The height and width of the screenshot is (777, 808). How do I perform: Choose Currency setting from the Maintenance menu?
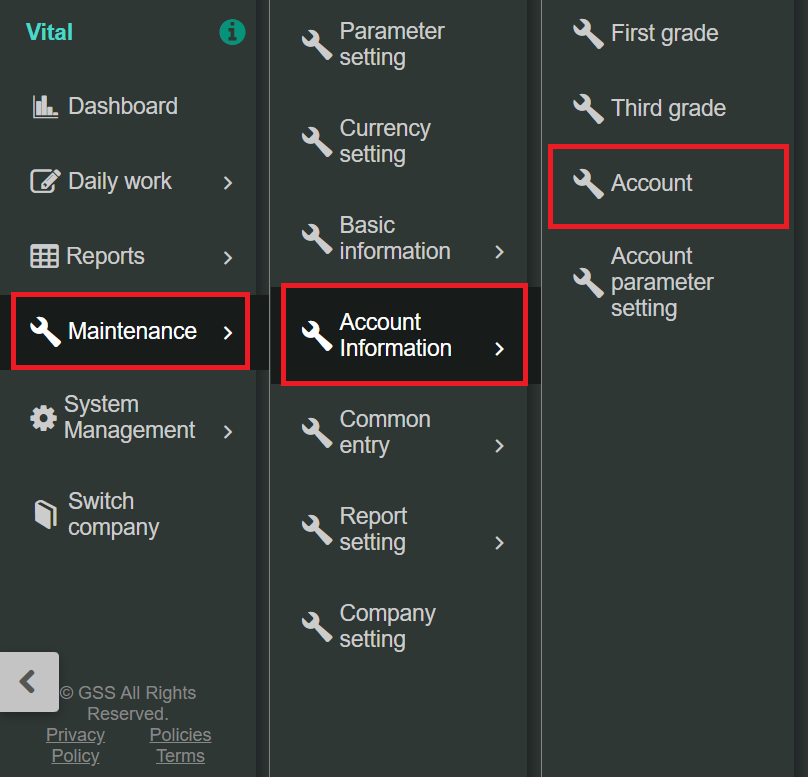click(x=385, y=141)
